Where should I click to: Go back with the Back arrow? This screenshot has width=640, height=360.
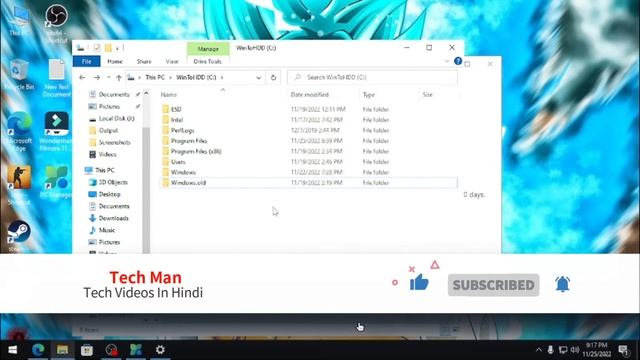pos(82,78)
